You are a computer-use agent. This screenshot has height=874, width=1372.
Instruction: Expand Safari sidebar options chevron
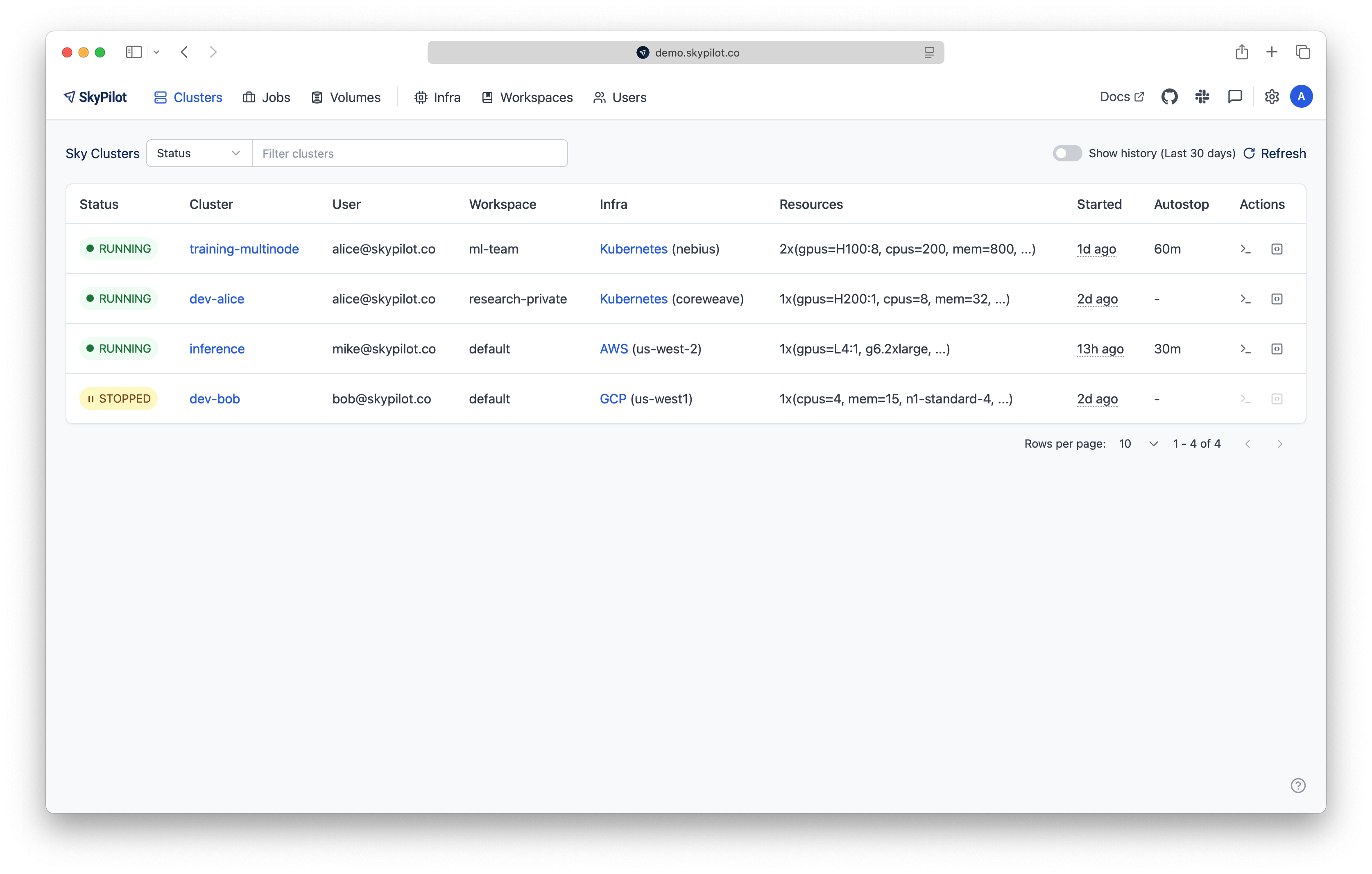[x=156, y=52]
